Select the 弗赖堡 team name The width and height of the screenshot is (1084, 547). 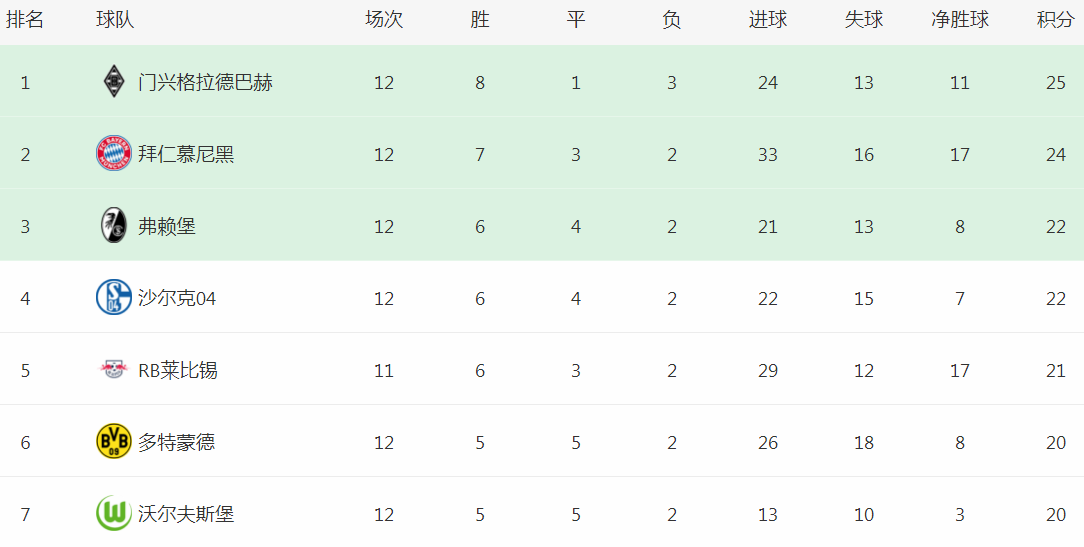point(167,226)
